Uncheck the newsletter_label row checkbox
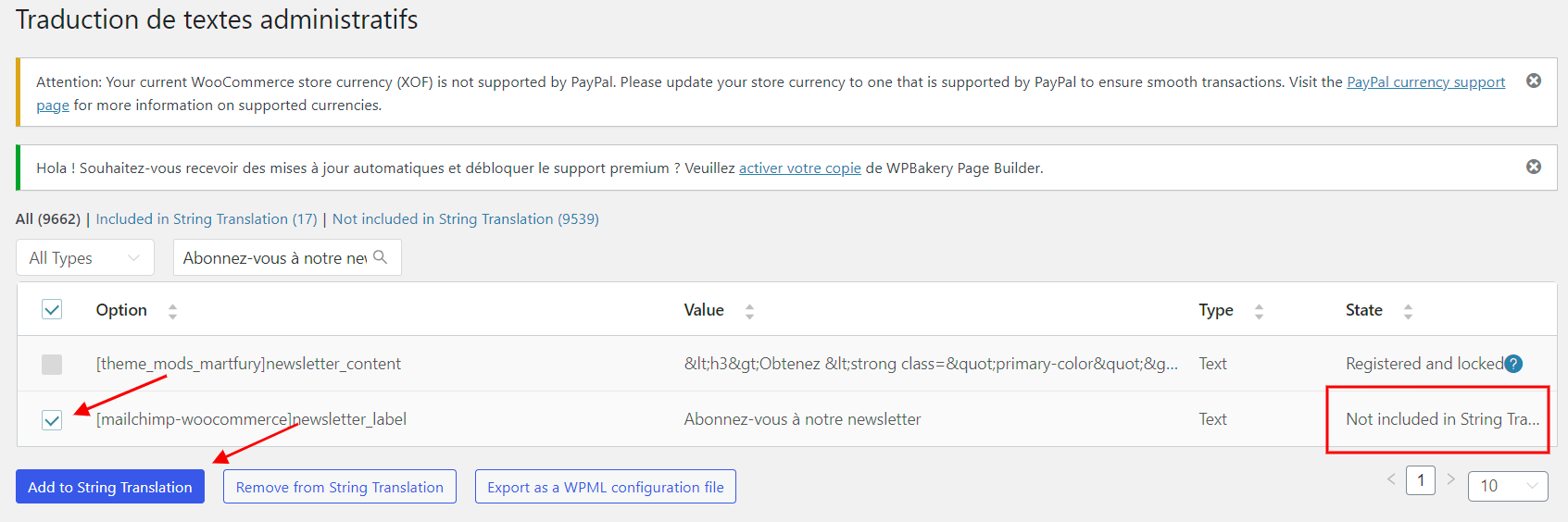Screen dimensions: 1568x522 (x=52, y=420)
